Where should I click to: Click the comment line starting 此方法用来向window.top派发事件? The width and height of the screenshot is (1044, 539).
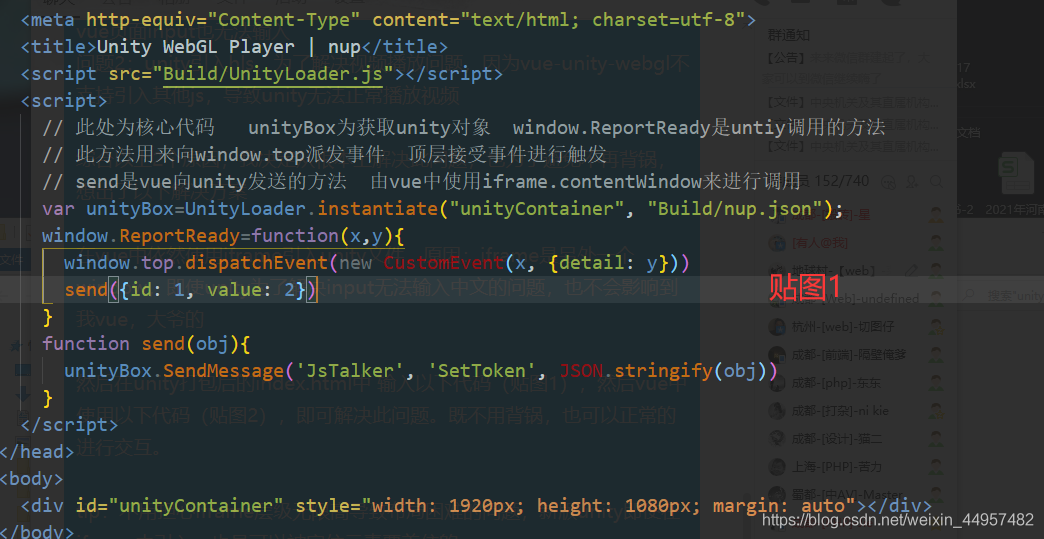[x=324, y=154]
